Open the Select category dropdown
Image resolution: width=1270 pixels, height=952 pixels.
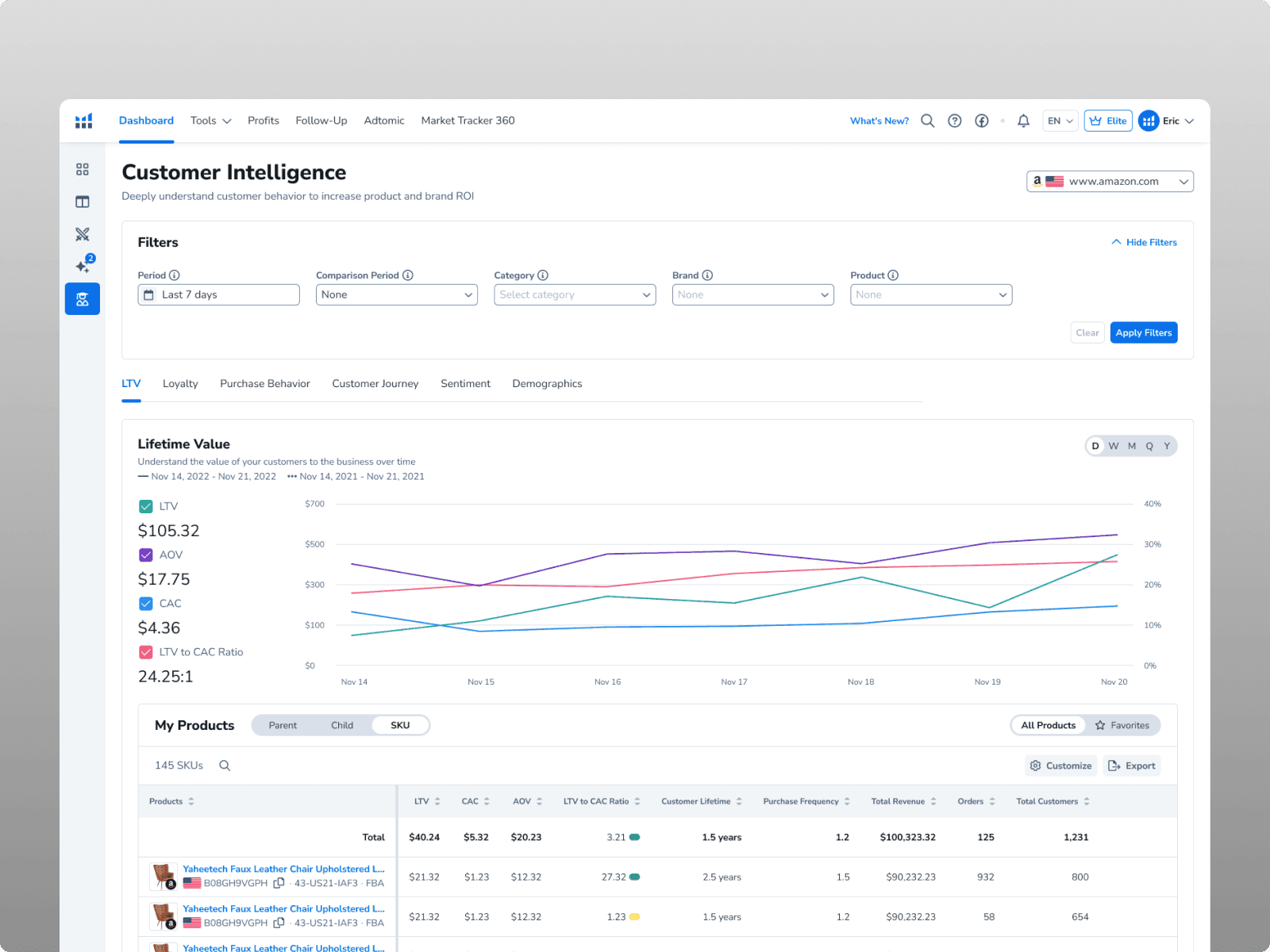click(x=575, y=294)
